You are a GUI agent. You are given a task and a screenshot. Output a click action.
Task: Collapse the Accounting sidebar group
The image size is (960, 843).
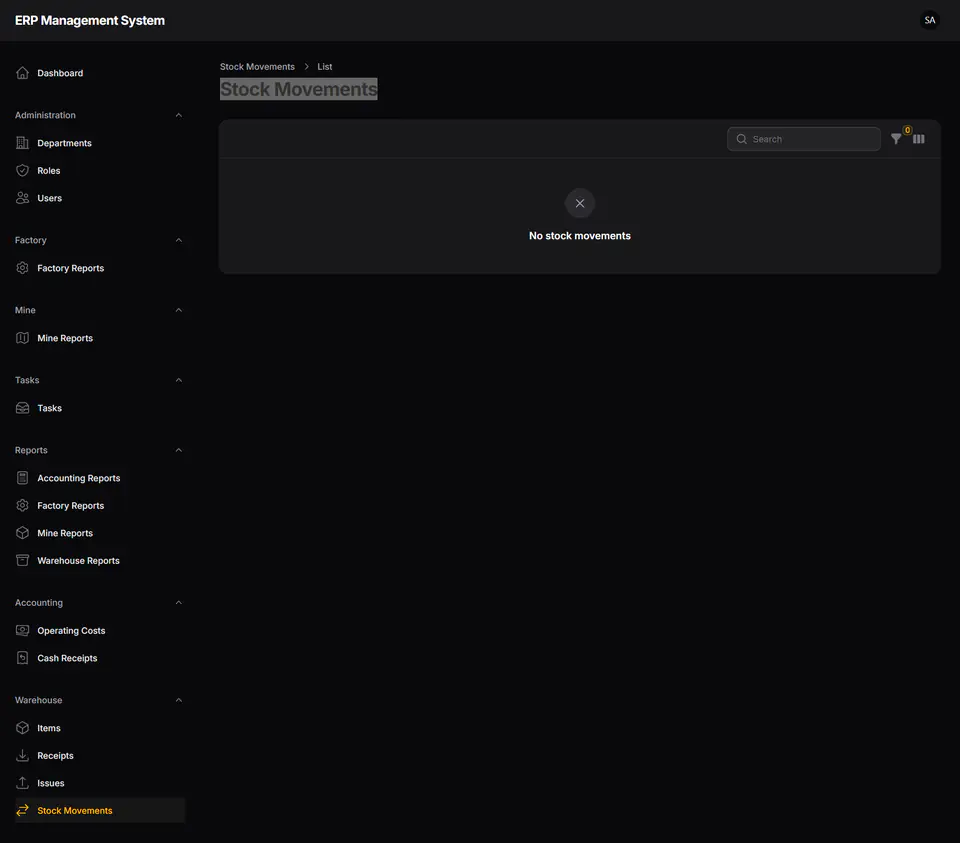179,602
